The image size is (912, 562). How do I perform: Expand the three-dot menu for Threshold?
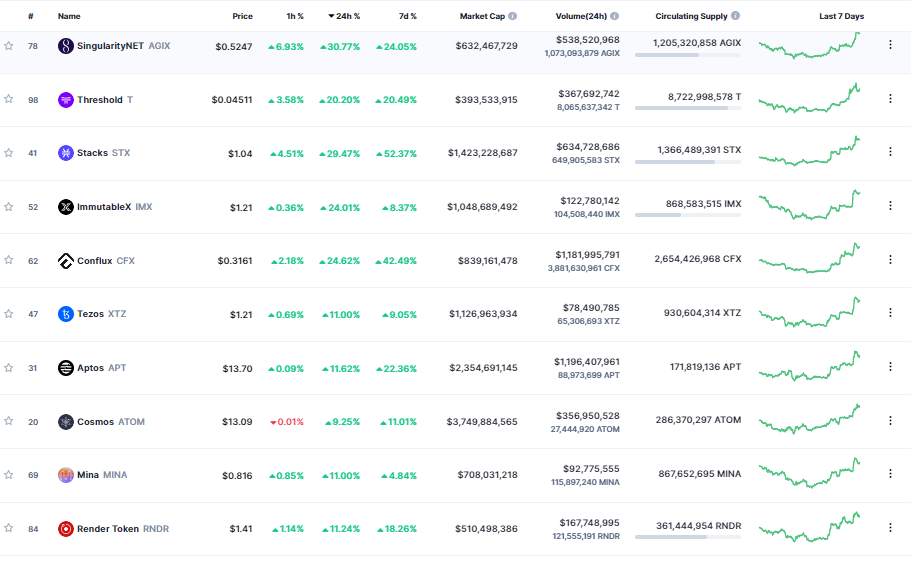(x=890, y=98)
